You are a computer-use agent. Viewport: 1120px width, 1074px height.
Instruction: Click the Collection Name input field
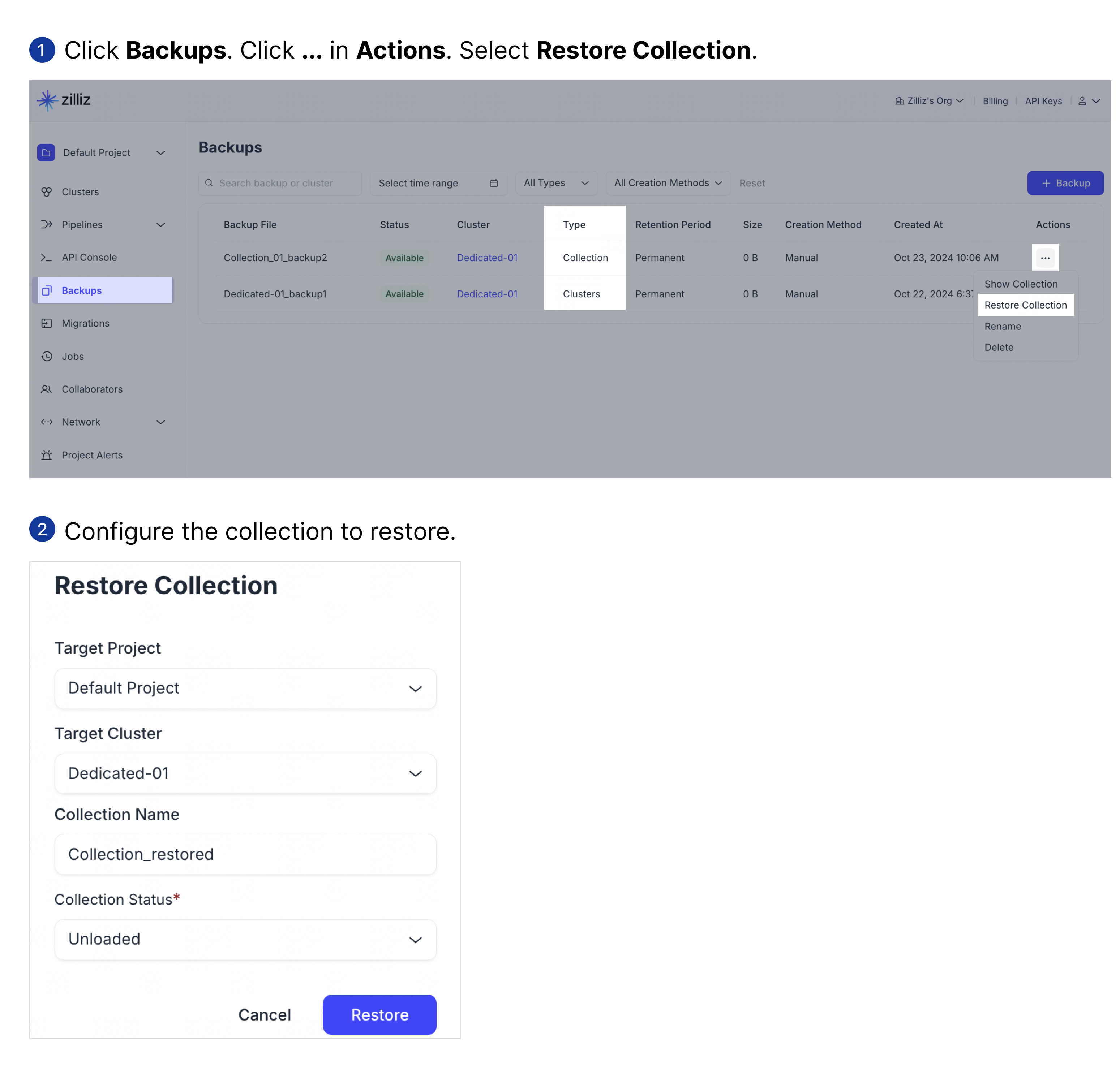point(245,855)
